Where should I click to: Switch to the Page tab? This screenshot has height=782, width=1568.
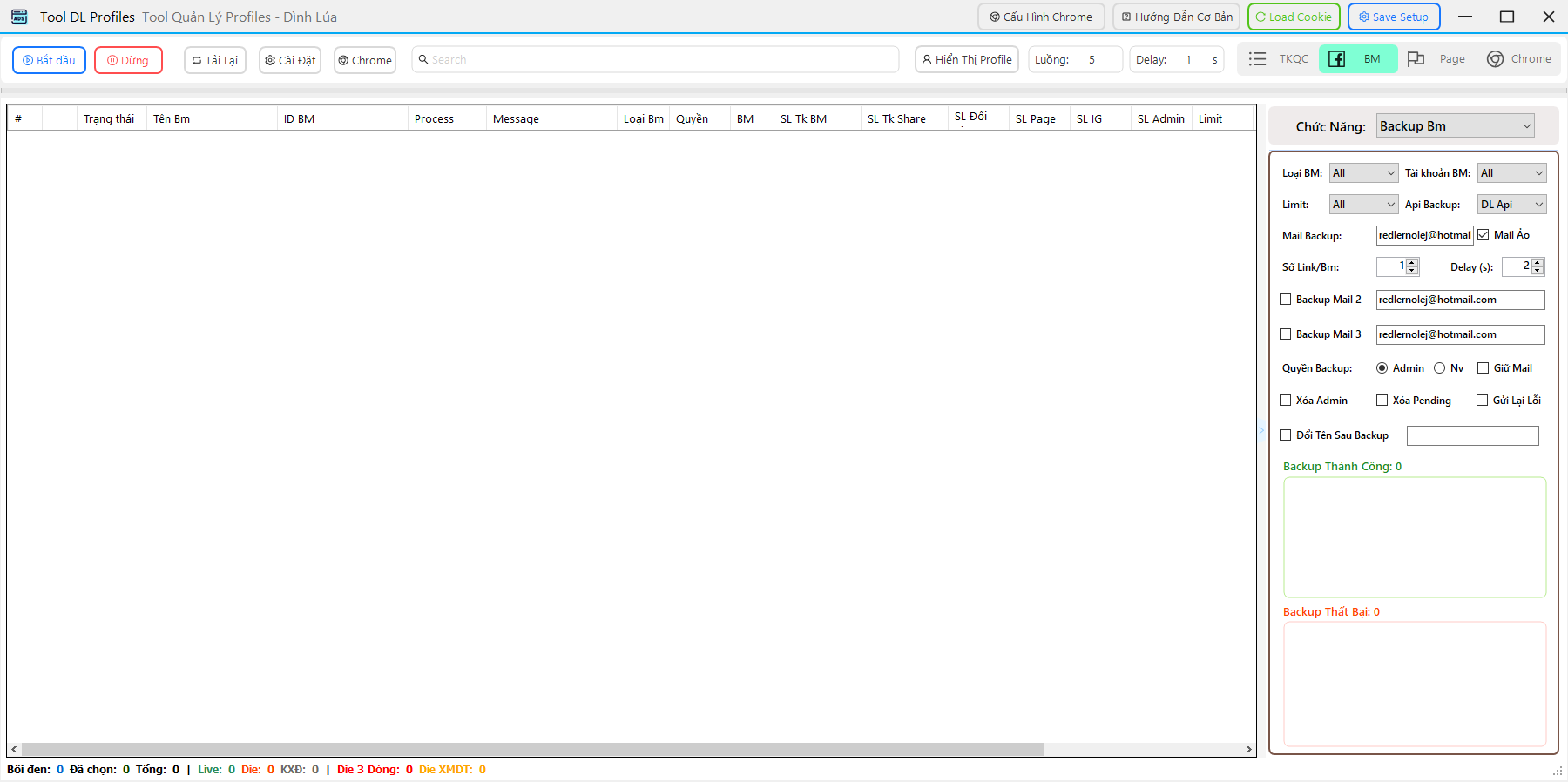(x=1437, y=59)
